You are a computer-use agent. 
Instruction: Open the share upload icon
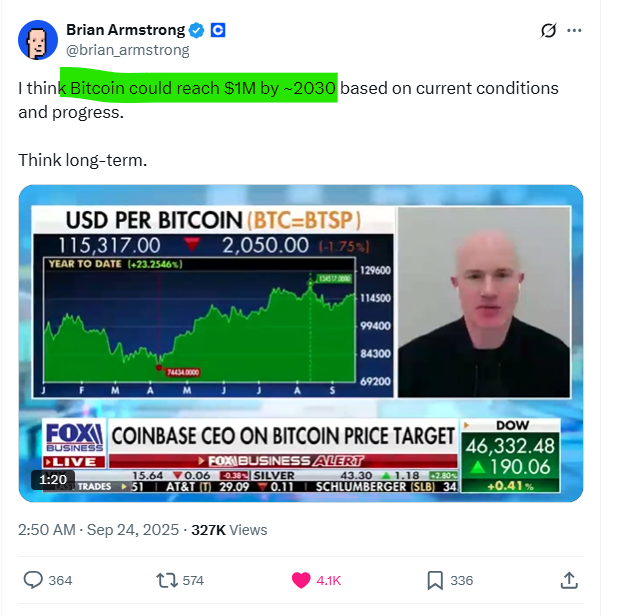click(x=569, y=580)
